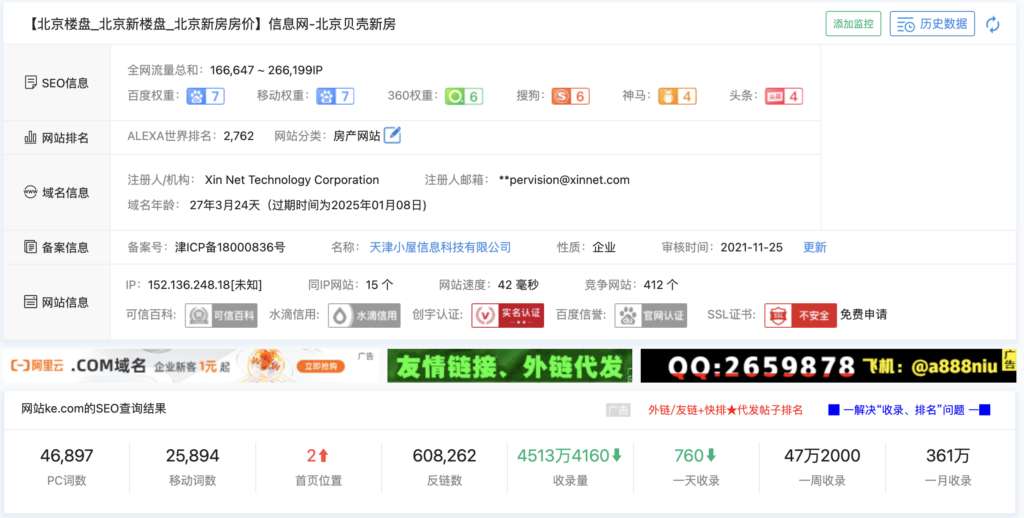Click the 实名认证 badge
Viewport: 1024px width, 518px height.
coord(507,315)
